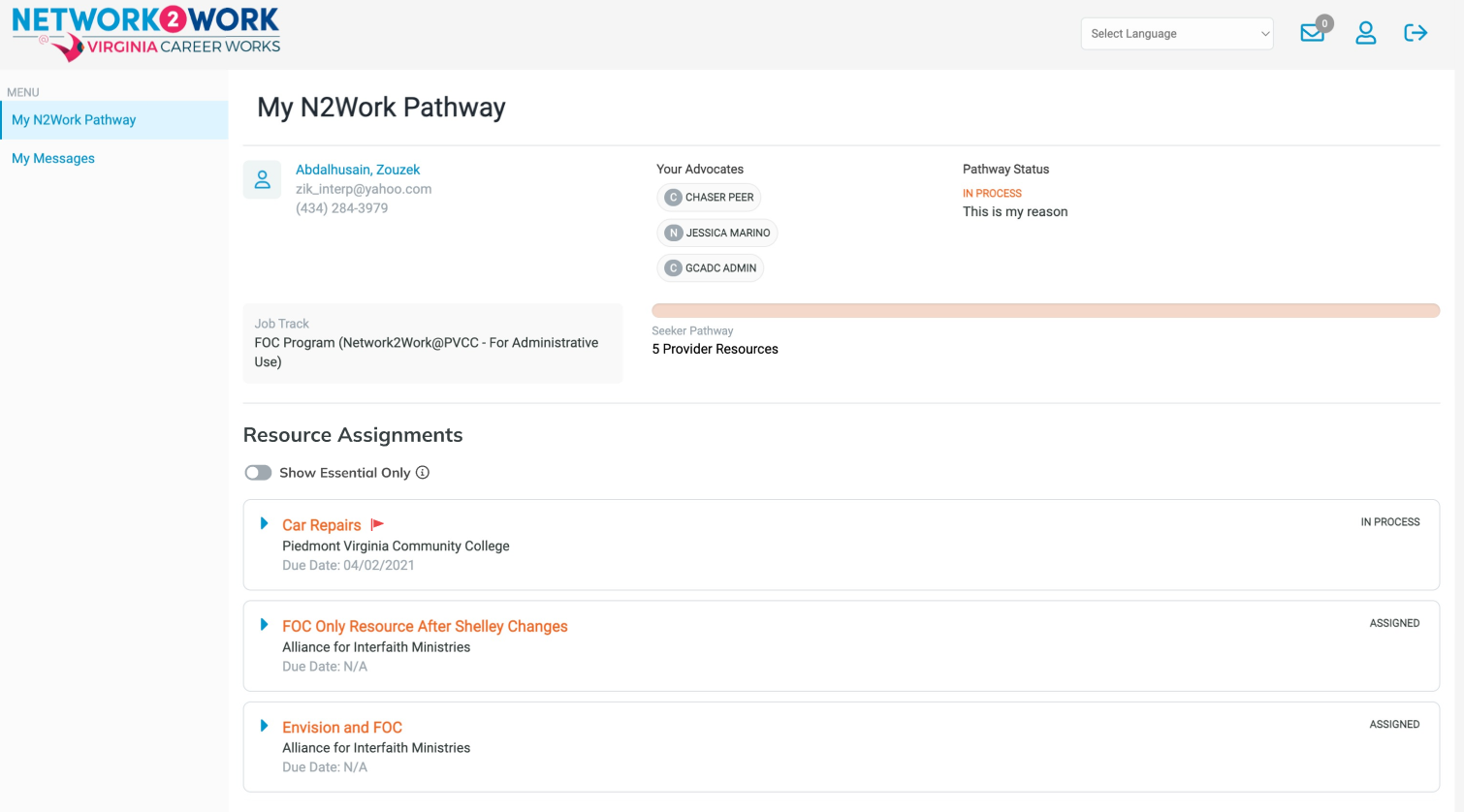Open the Car Repairs resource link
The image size is (1464, 812).
(321, 525)
